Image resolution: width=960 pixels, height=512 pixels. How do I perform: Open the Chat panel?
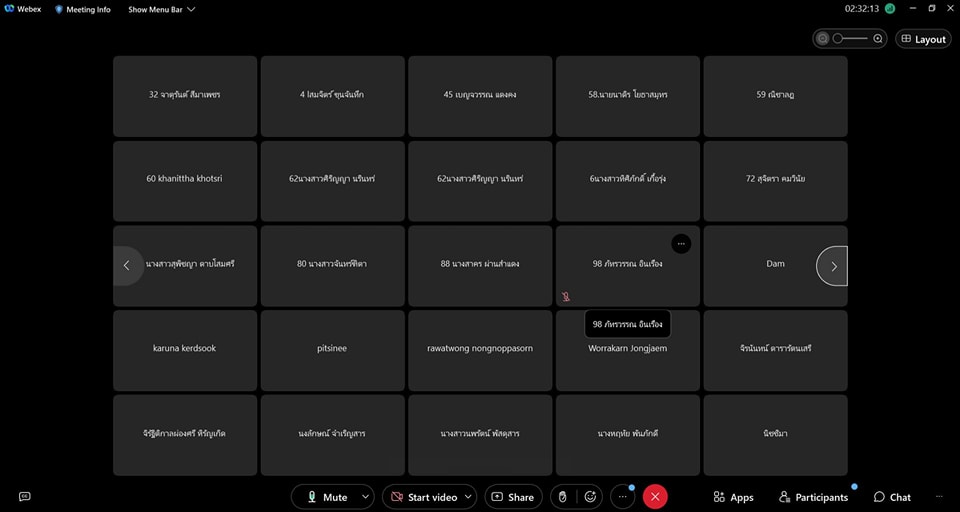click(892, 497)
